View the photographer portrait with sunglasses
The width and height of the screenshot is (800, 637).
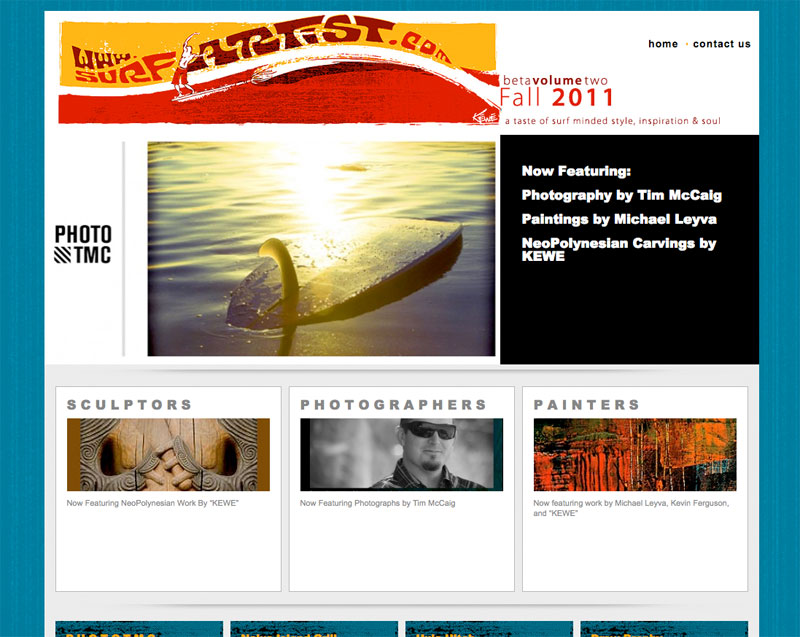[x=402, y=454]
